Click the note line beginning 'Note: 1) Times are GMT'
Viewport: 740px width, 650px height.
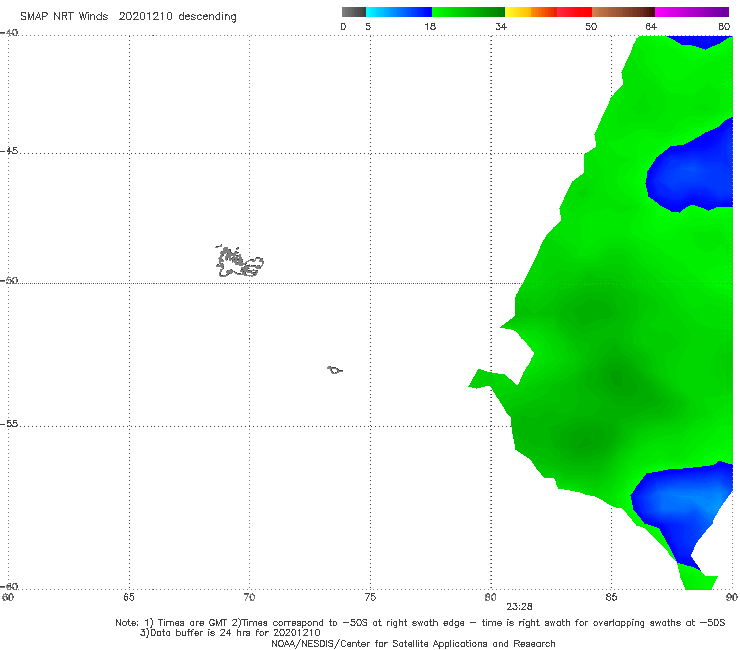pyautogui.click(x=420, y=623)
